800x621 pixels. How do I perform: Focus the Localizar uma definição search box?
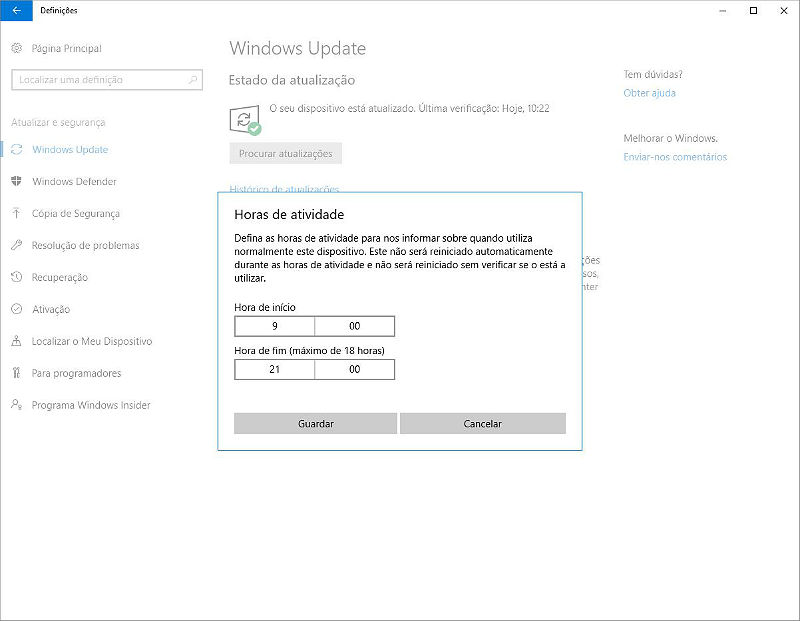click(107, 80)
